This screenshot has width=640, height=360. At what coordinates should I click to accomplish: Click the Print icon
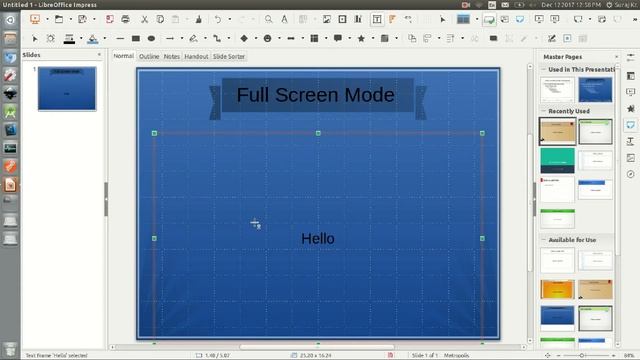[x=125, y=19]
